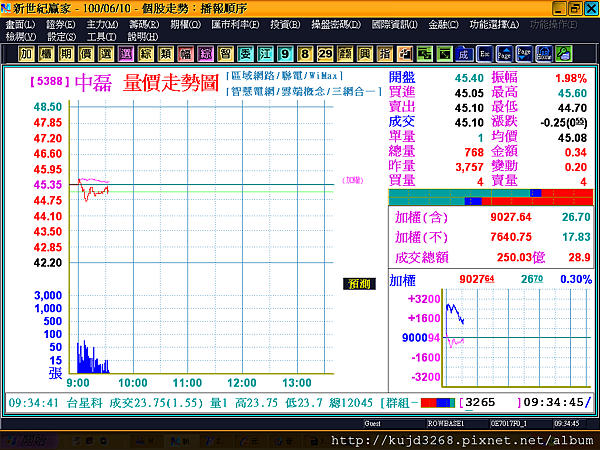Open the 設定(S) menu
Viewport: 600px width, 450px height.
[62, 37]
